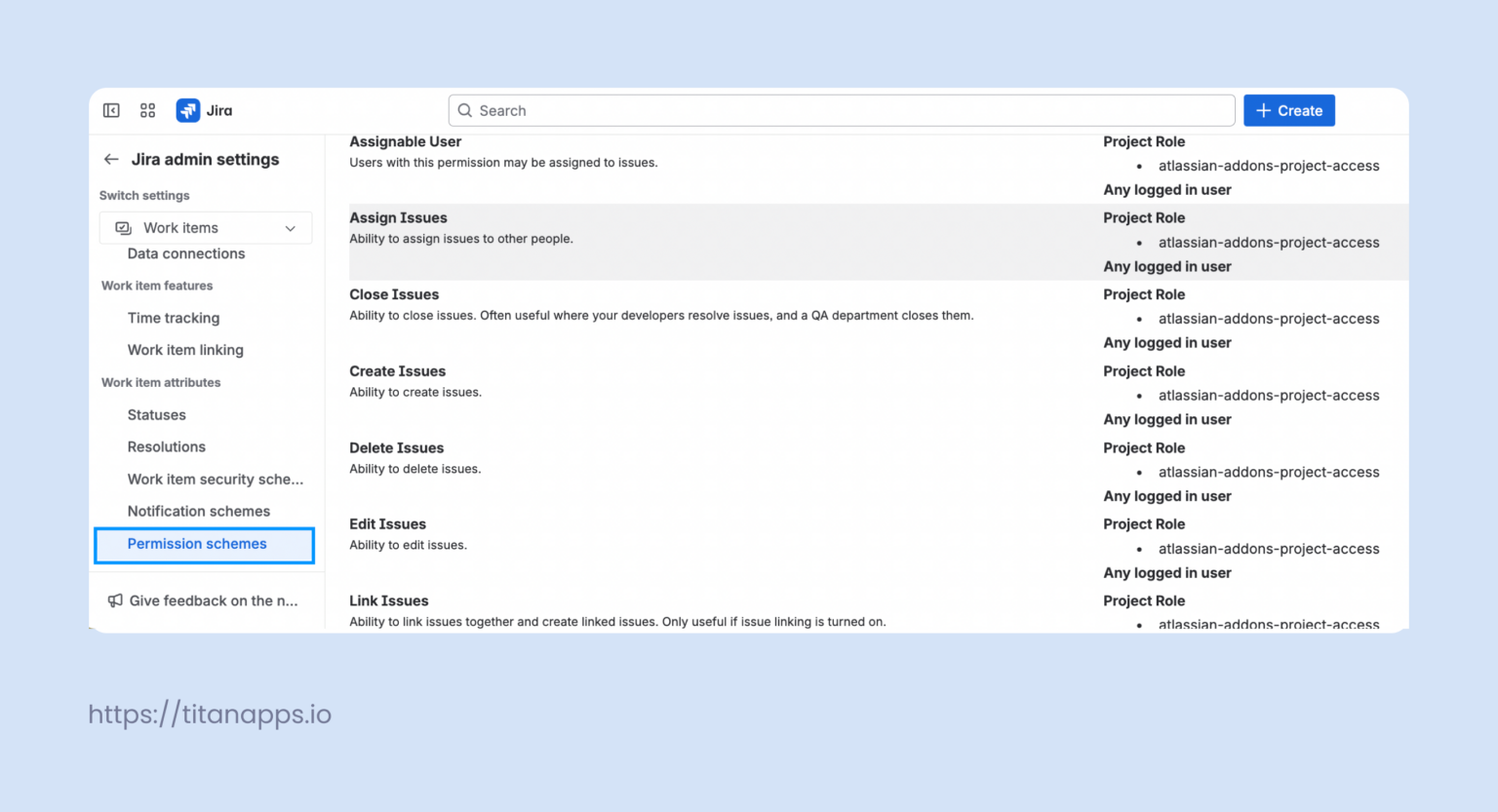Expand the chevron next to Work items

point(290,227)
